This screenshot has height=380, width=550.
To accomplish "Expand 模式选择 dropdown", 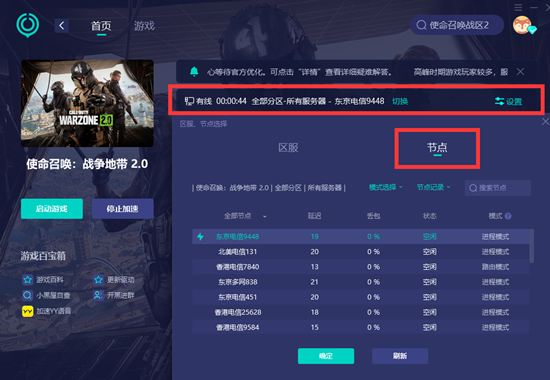I will tap(385, 187).
